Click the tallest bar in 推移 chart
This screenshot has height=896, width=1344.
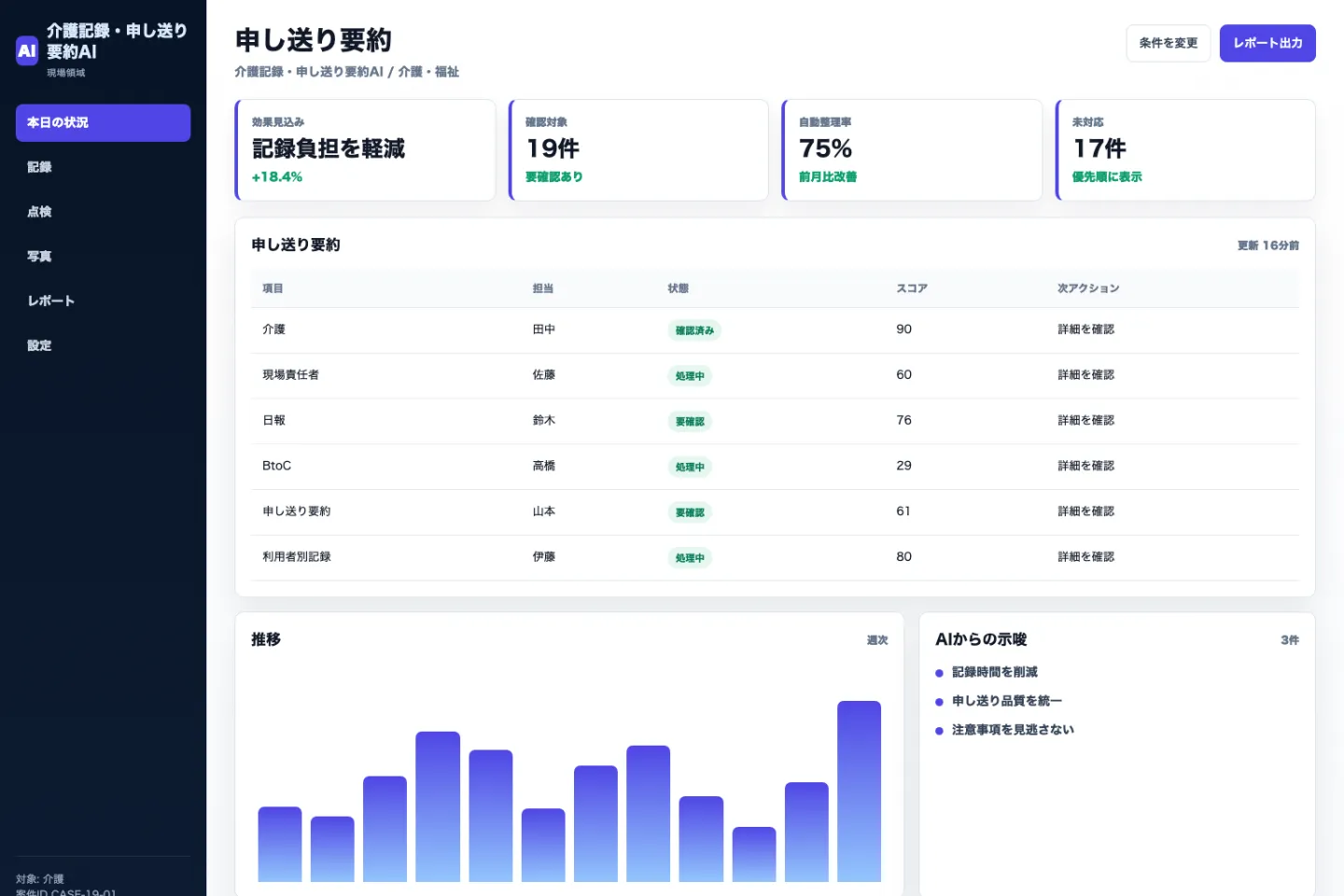pyautogui.click(x=860, y=791)
